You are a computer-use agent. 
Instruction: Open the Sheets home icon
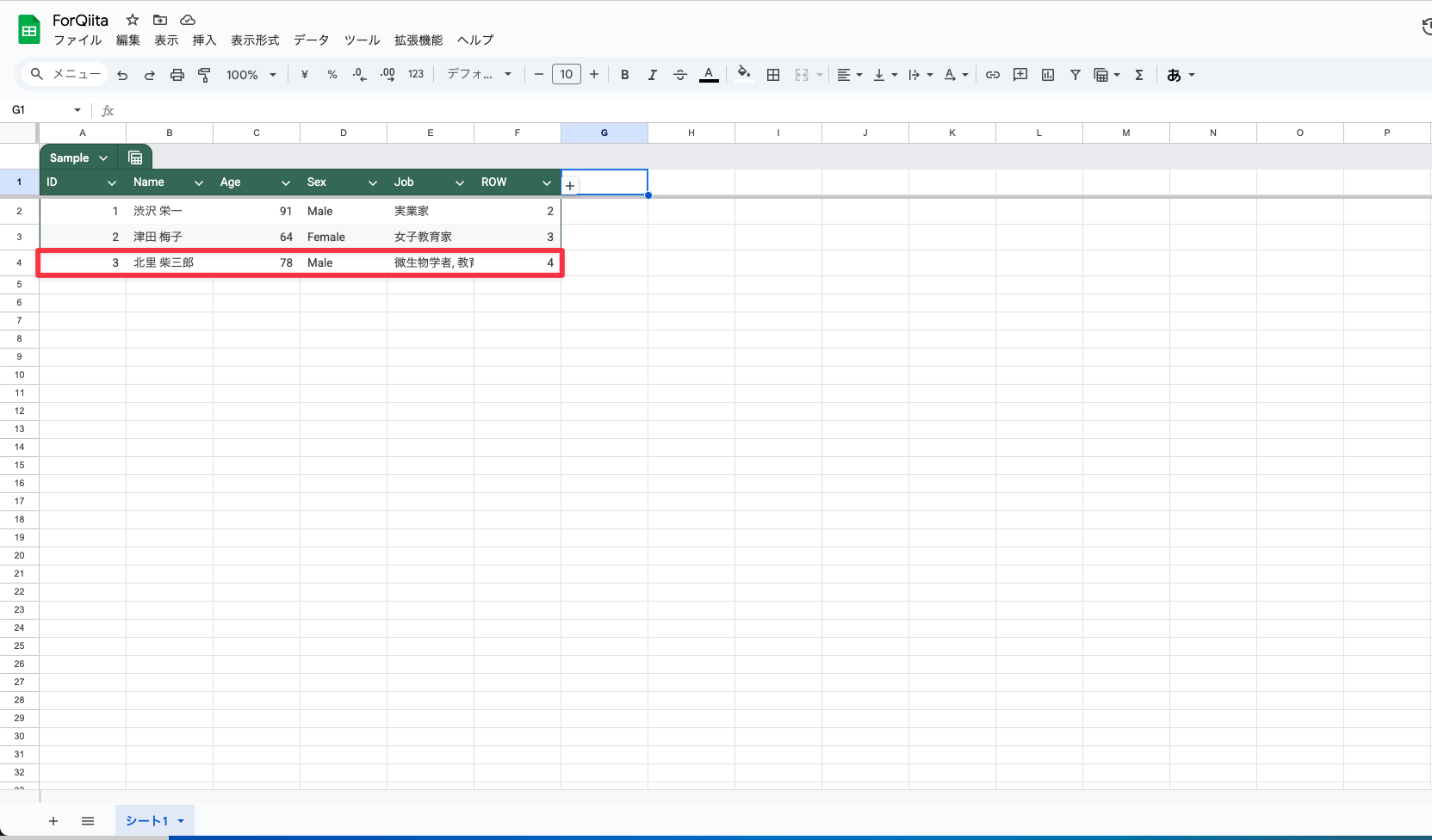tap(29, 29)
